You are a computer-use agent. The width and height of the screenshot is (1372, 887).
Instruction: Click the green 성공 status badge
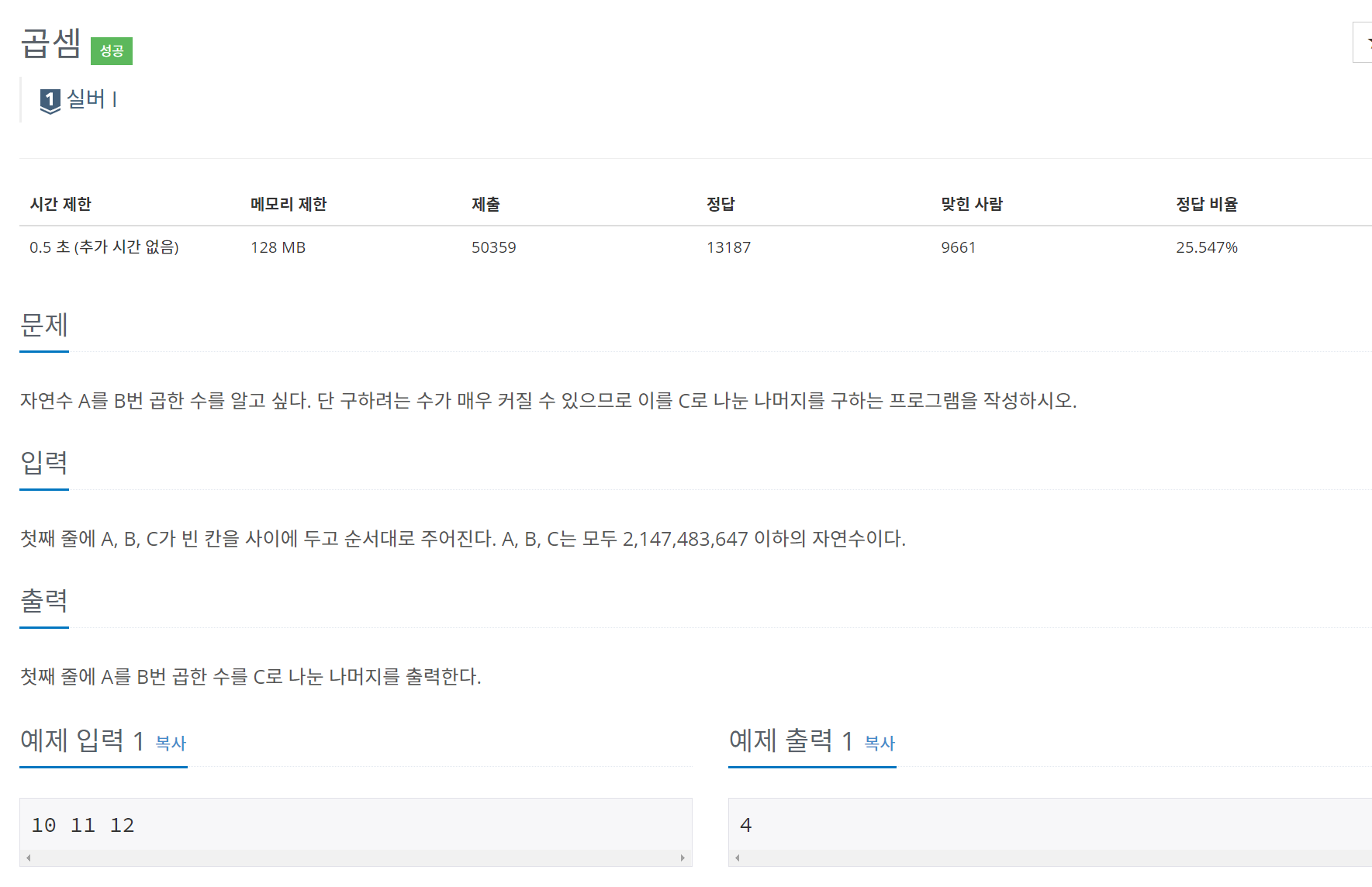point(112,51)
